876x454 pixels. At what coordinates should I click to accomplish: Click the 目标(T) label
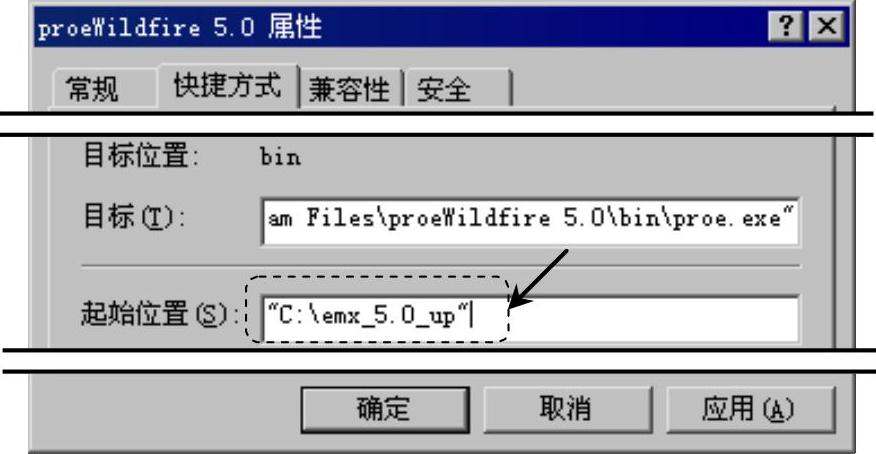click(x=134, y=216)
